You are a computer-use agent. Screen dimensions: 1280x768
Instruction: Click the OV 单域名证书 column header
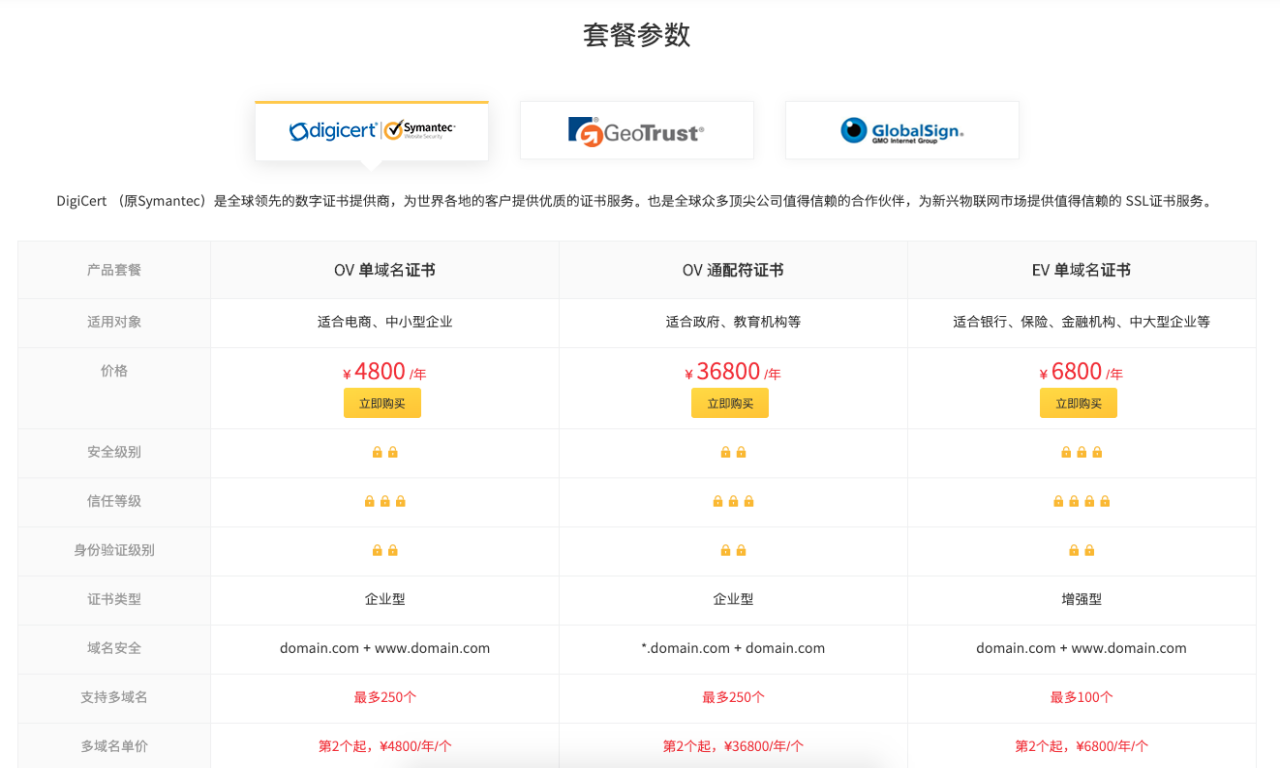point(385,270)
